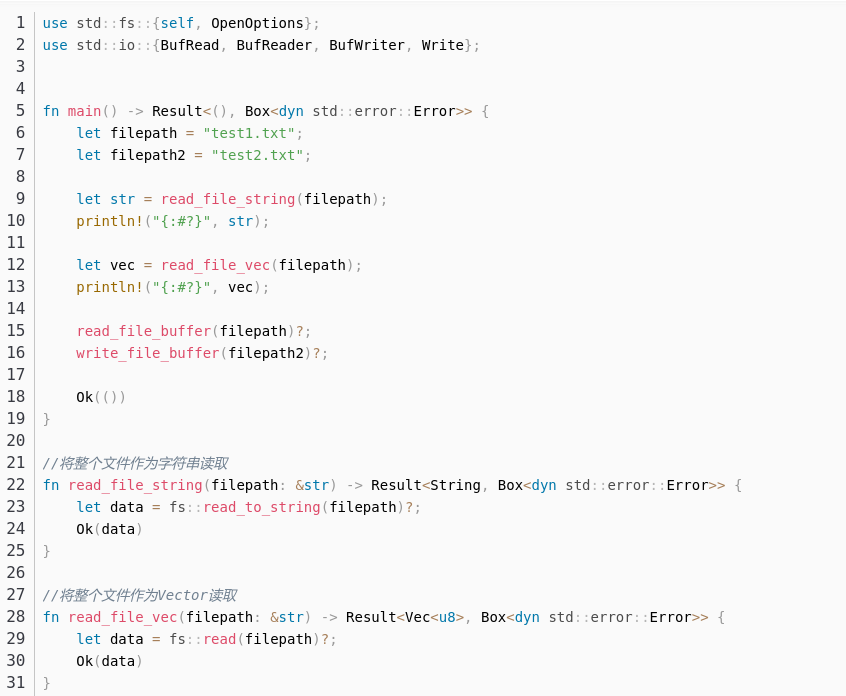Click the "test1.txt" string literal
Screen dimensions: 846x696
pyautogui.click(x=249, y=133)
